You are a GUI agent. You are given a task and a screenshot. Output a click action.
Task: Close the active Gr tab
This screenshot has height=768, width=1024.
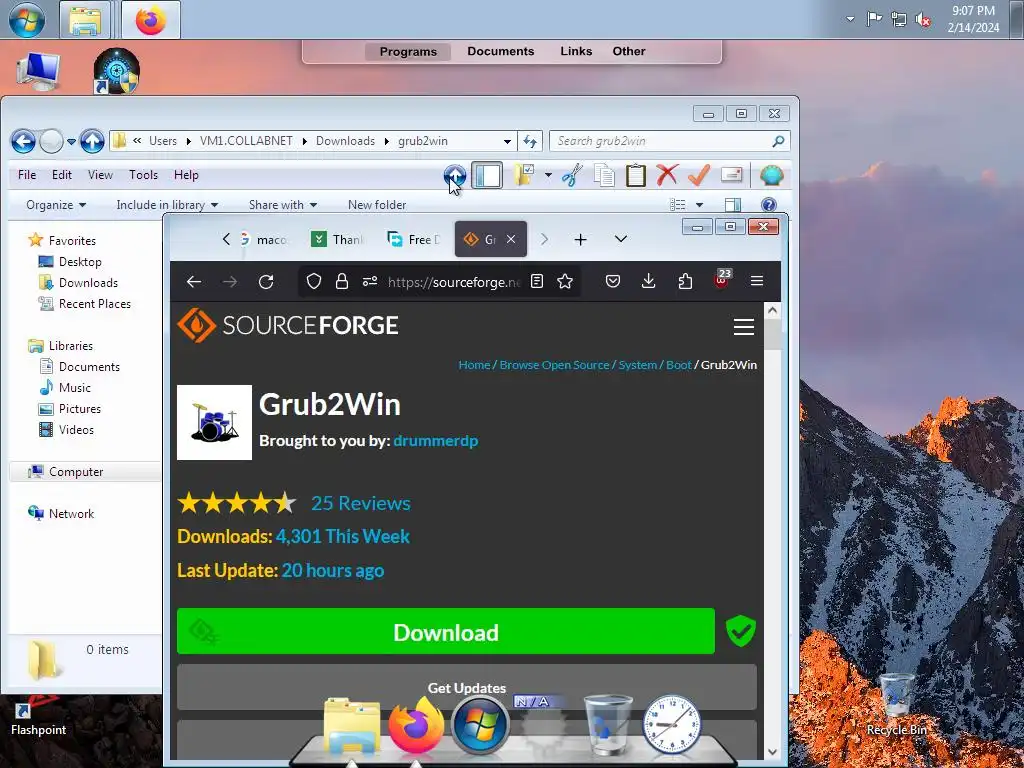pyautogui.click(x=511, y=240)
